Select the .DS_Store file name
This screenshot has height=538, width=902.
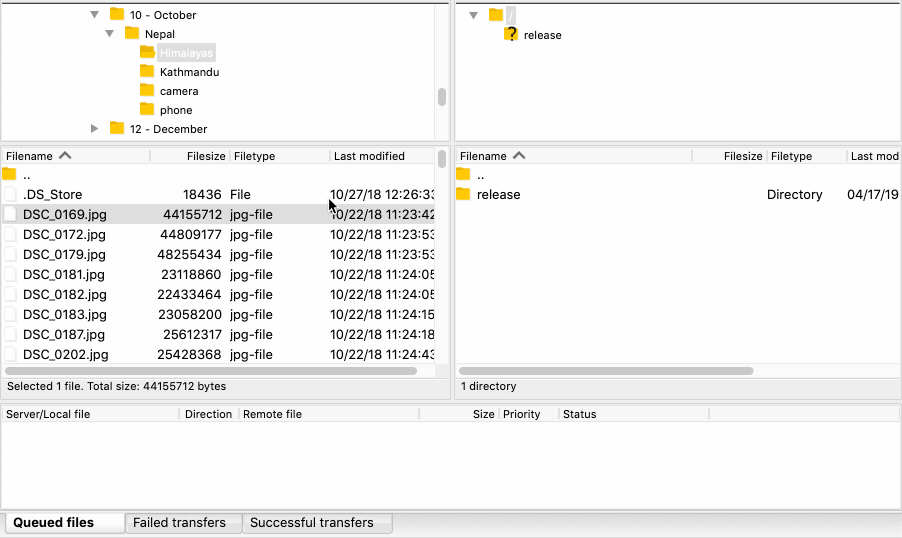pyautogui.click(x=52, y=194)
